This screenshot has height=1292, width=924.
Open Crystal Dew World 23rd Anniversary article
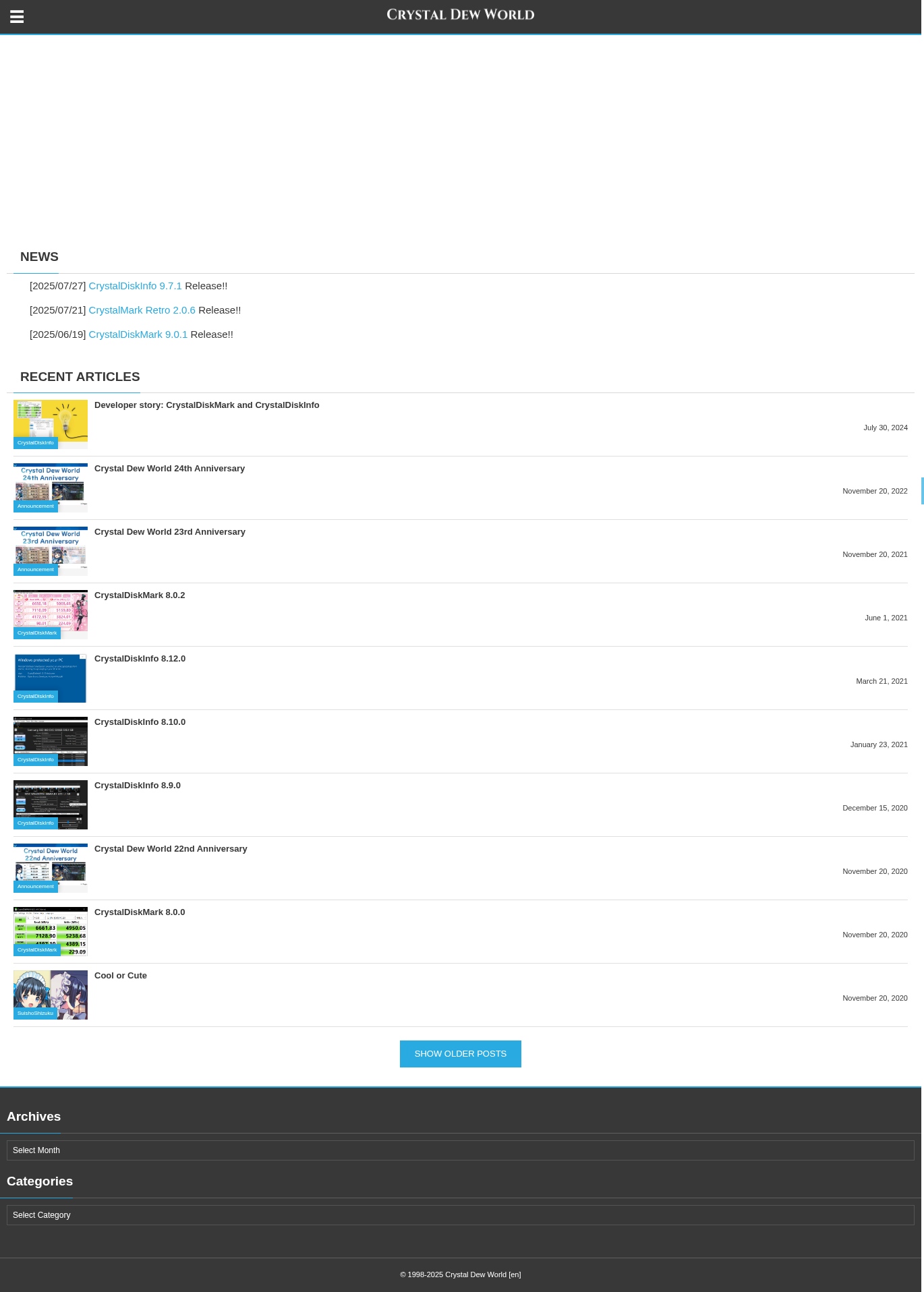point(170,532)
